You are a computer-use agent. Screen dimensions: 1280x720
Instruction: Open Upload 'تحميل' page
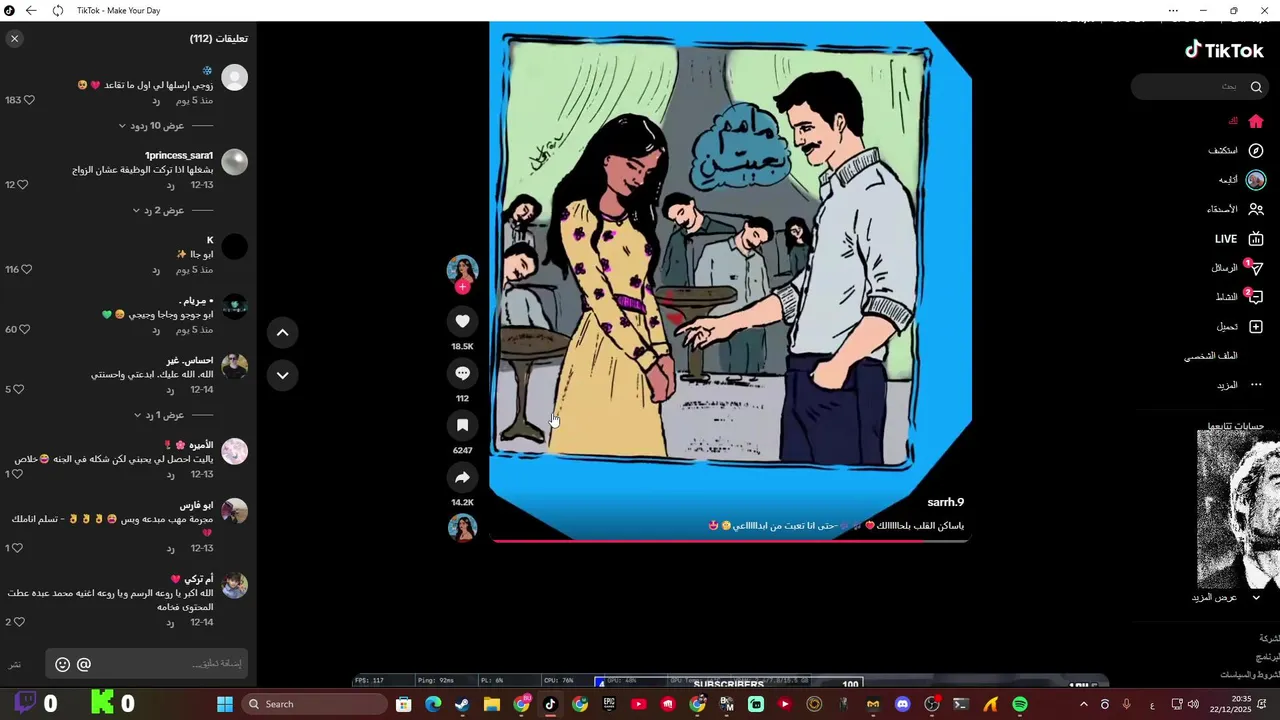coord(1240,326)
